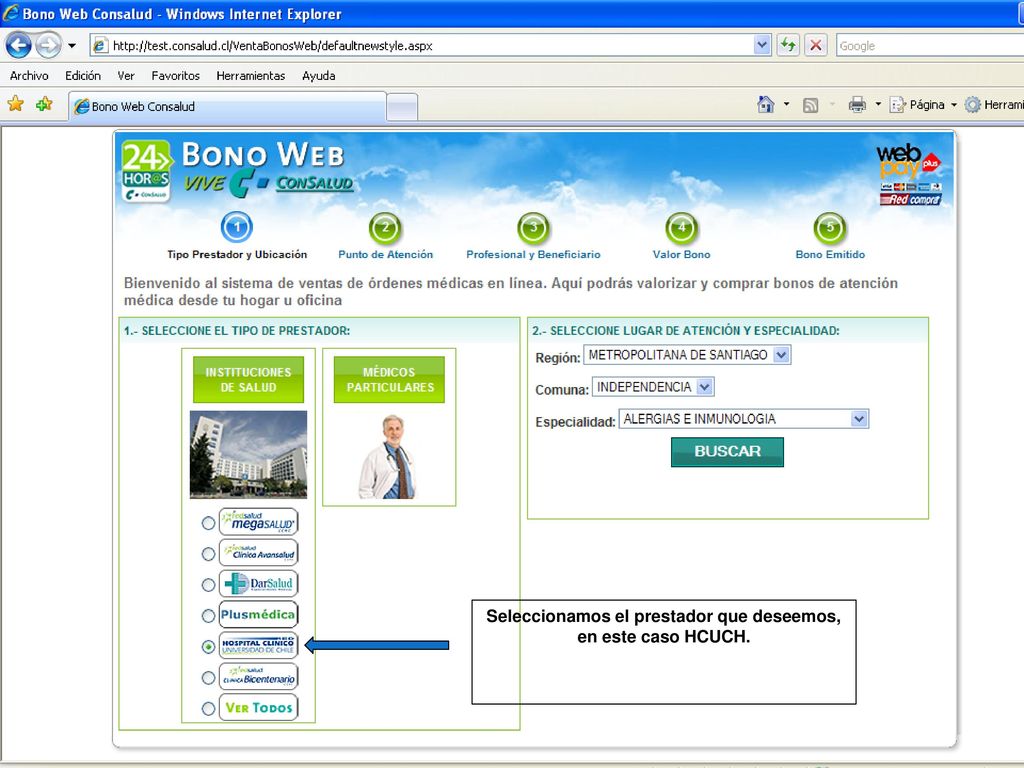
Task: Open the Especialidad dropdown
Action: pyautogui.click(x=744, y=419)
